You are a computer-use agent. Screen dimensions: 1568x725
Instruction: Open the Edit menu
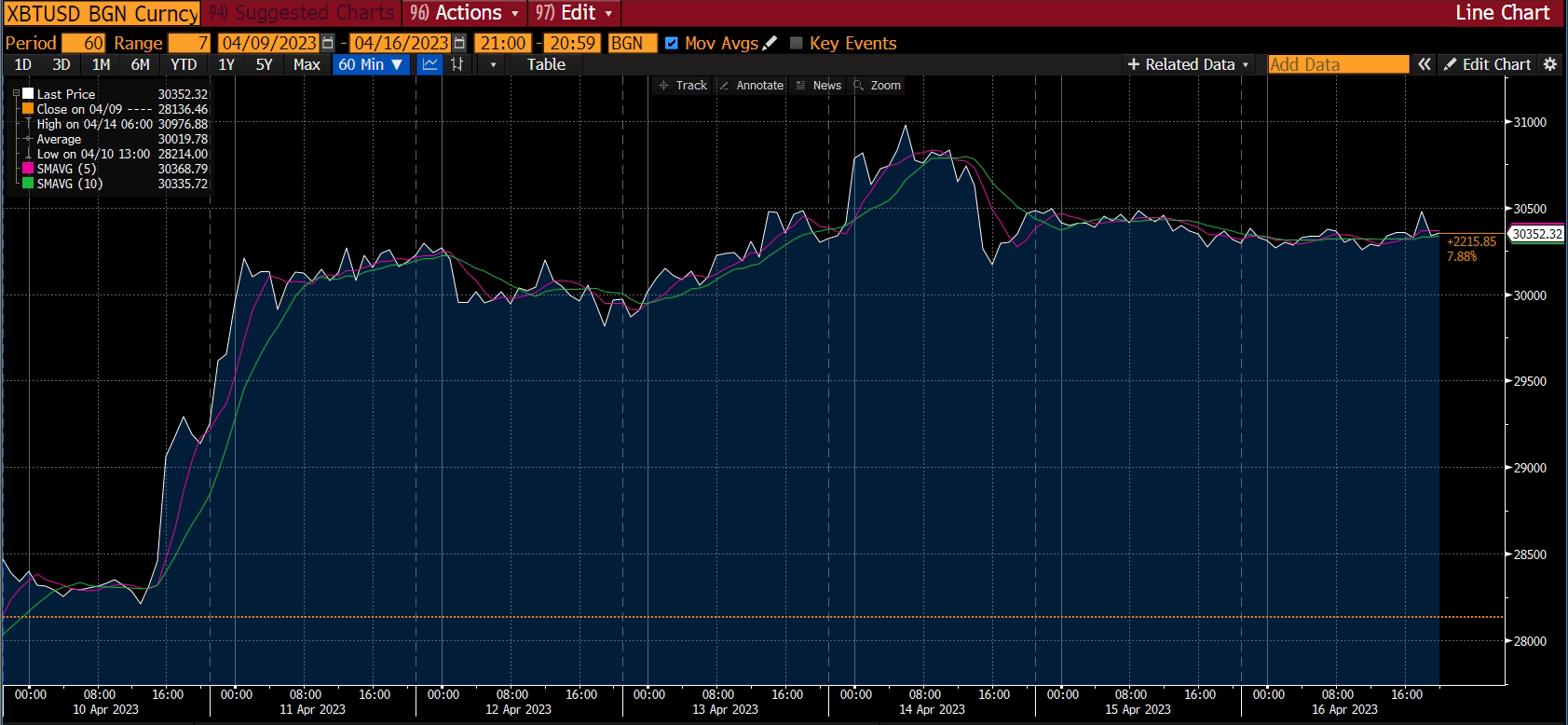click(574, 13)
